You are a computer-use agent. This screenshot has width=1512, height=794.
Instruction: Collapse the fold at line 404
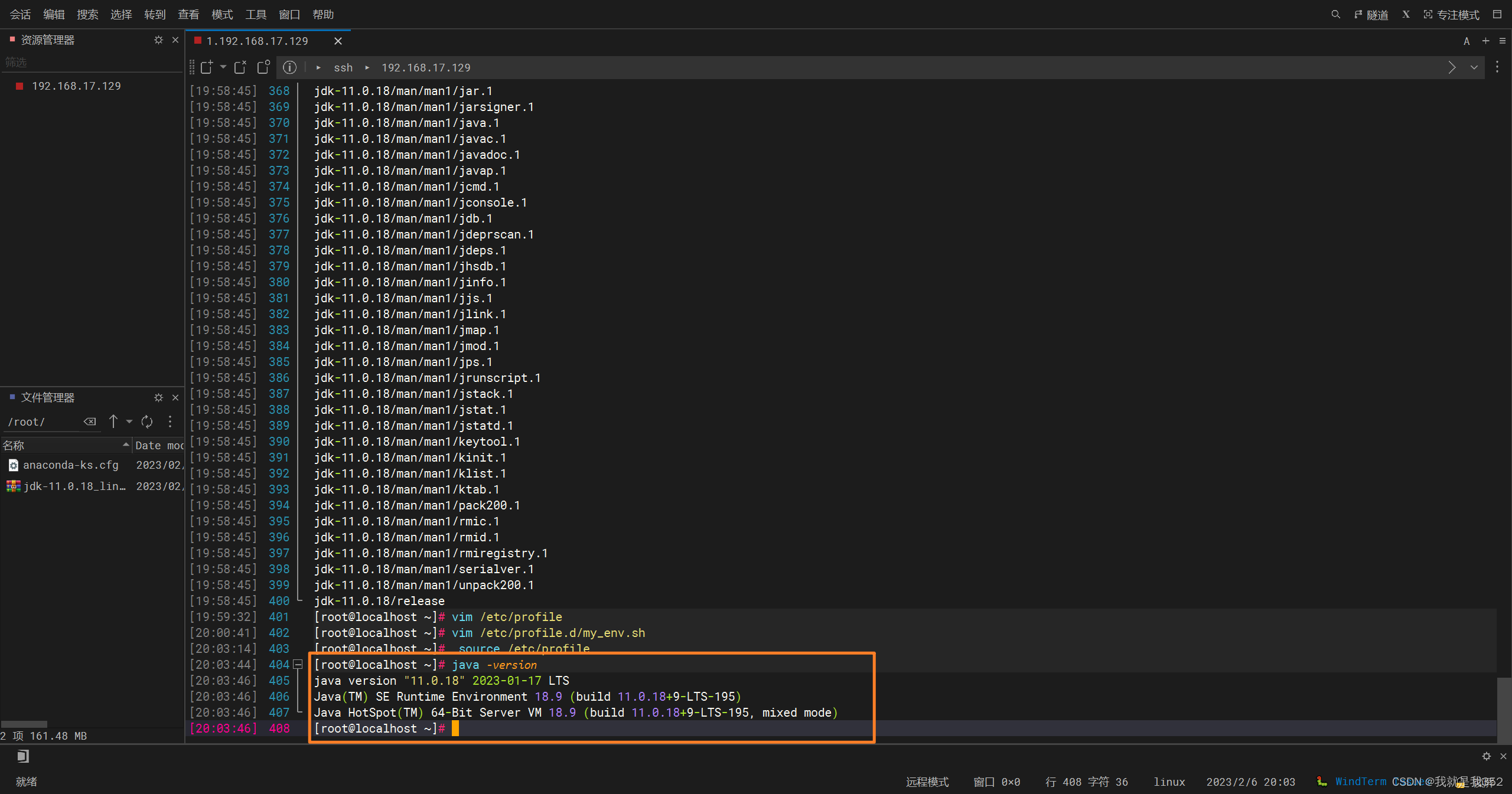click(x=299, y=665)
